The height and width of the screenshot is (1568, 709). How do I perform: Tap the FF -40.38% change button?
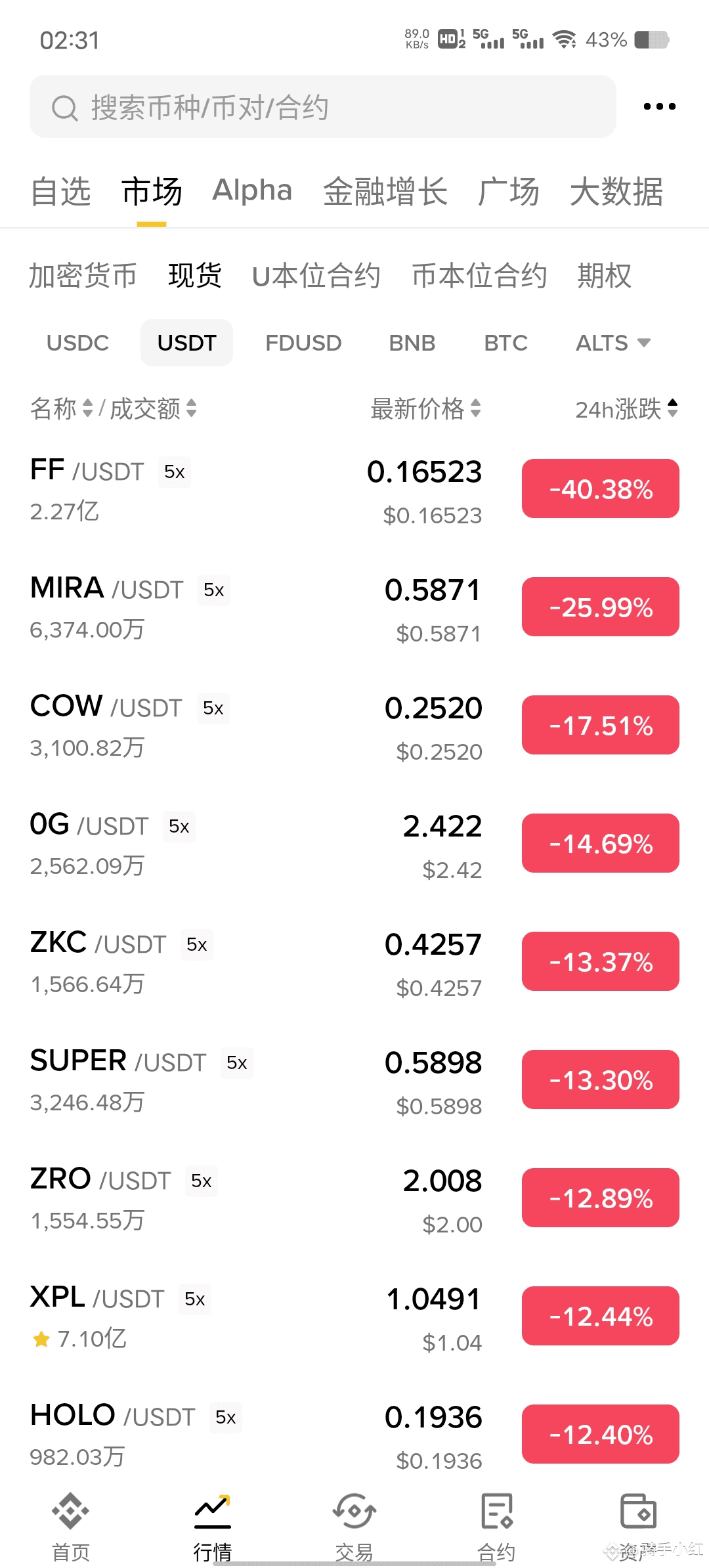[600, 489]
